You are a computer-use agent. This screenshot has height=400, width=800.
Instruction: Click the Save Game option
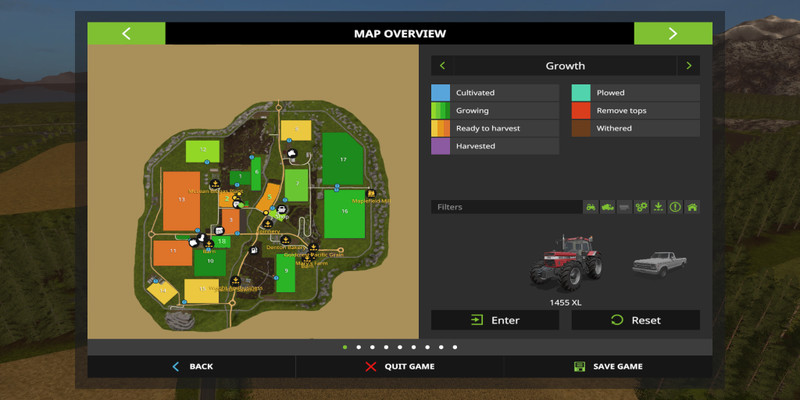(608, 366)
